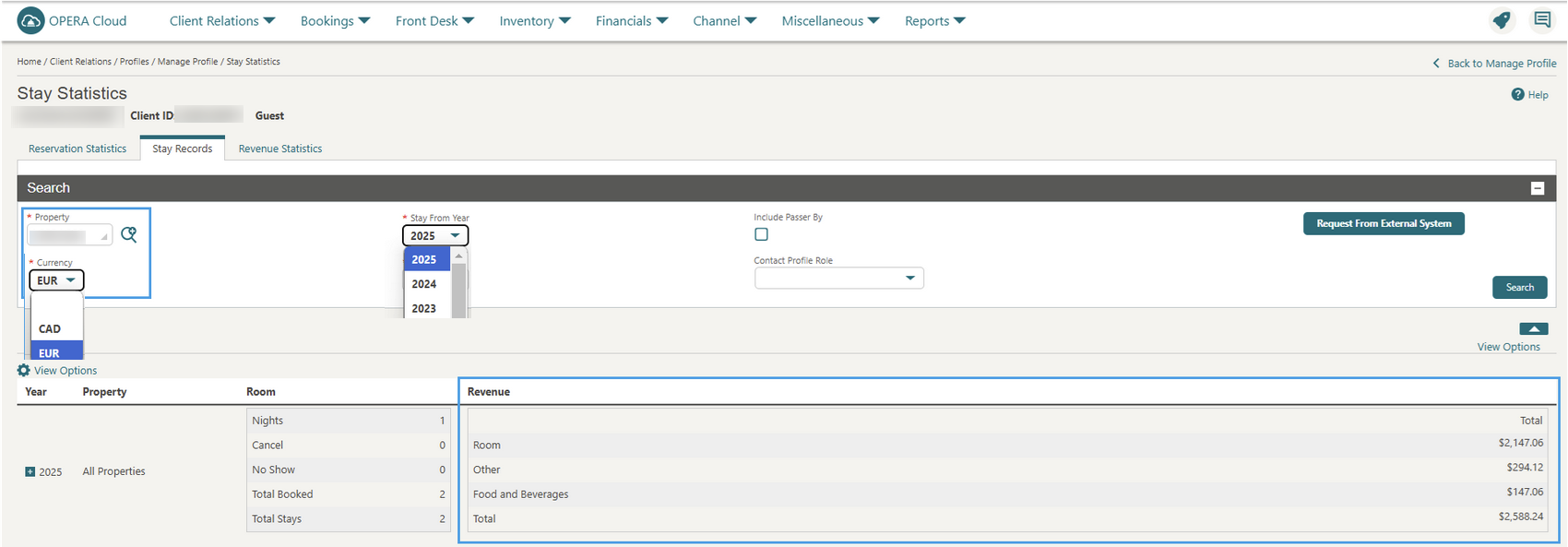
Task: Click the Nights row label
Action: click(x=267, y=421)
